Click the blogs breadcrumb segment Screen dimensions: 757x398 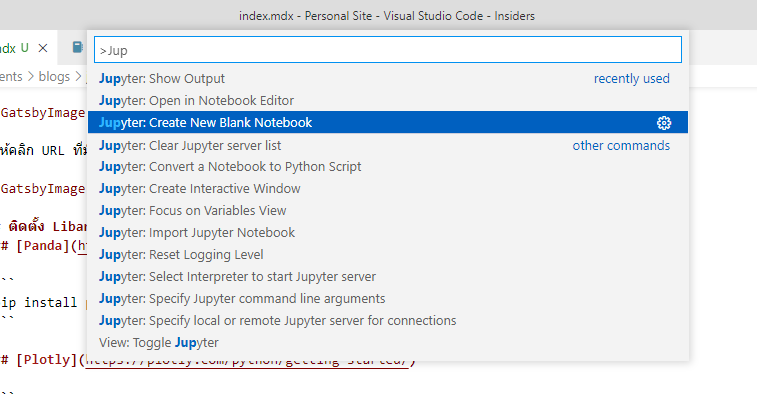(54, 76)
